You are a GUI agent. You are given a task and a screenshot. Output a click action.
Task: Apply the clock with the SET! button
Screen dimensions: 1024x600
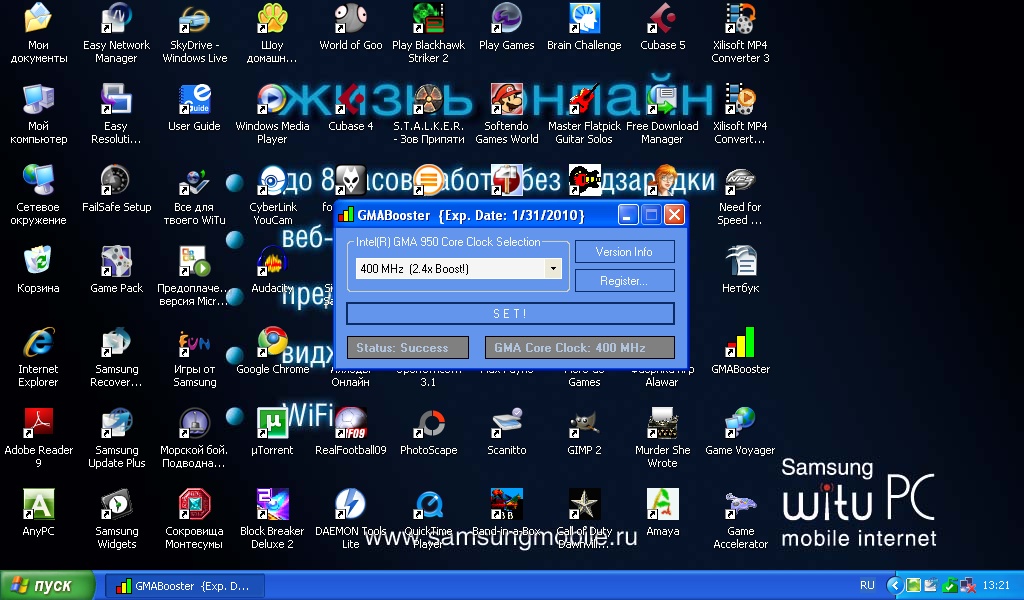click(510, 313)
